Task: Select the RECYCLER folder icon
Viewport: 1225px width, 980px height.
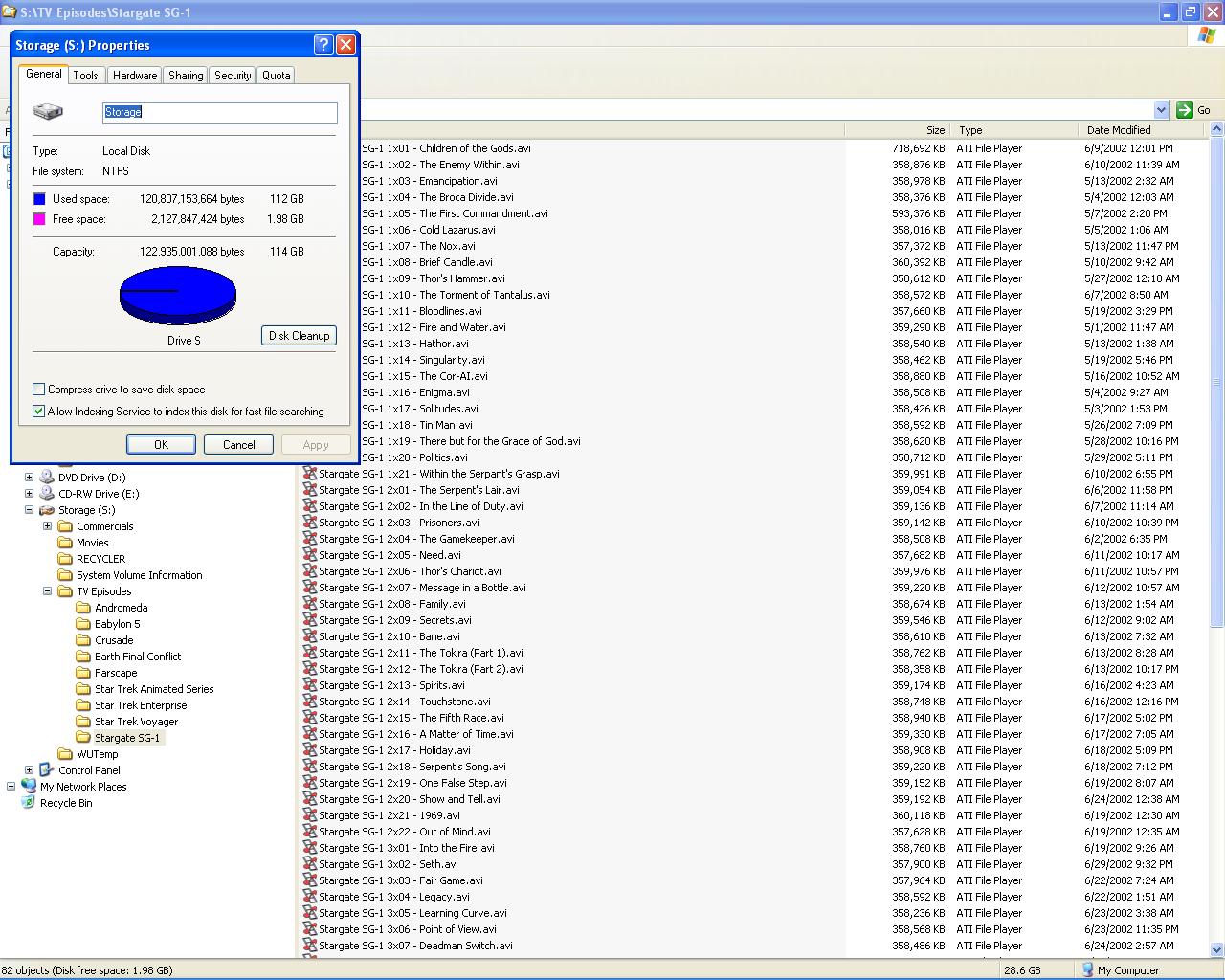Action: (65, 558)
